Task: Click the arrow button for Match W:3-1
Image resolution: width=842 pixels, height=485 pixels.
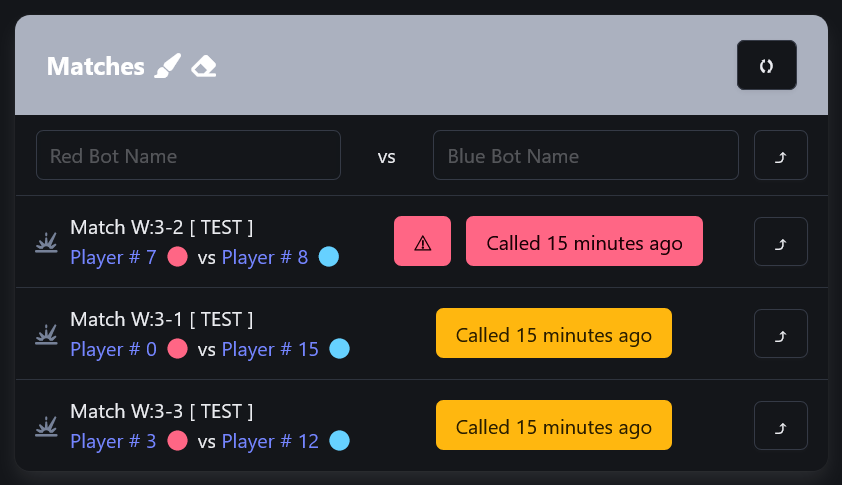Action: click(780, 334)
